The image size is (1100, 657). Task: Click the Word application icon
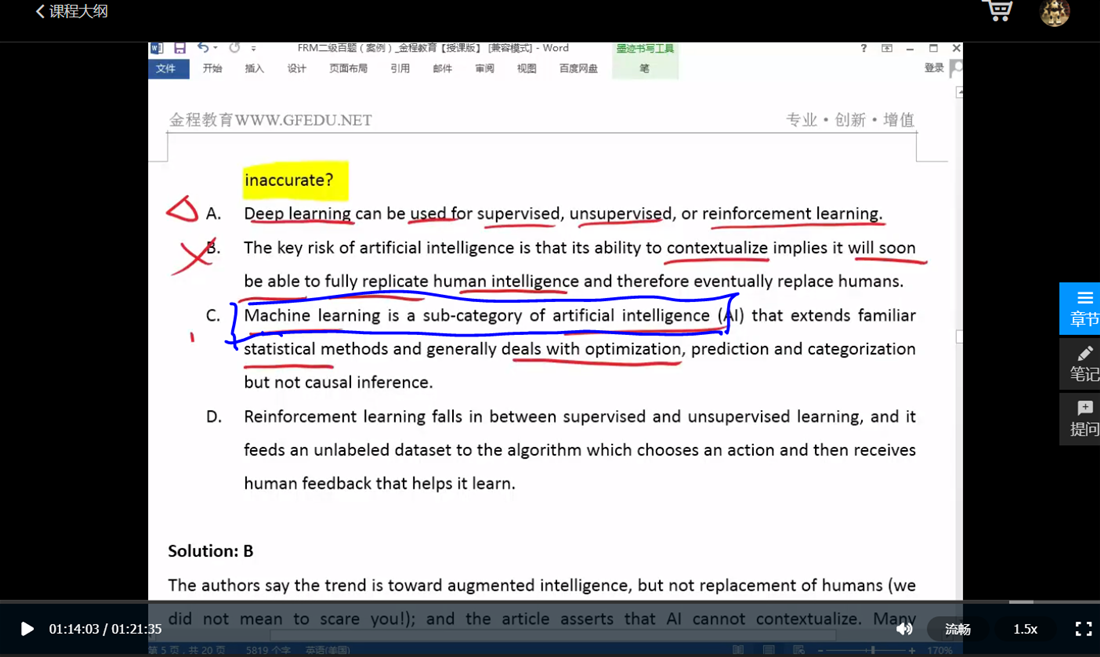(157, 48)
